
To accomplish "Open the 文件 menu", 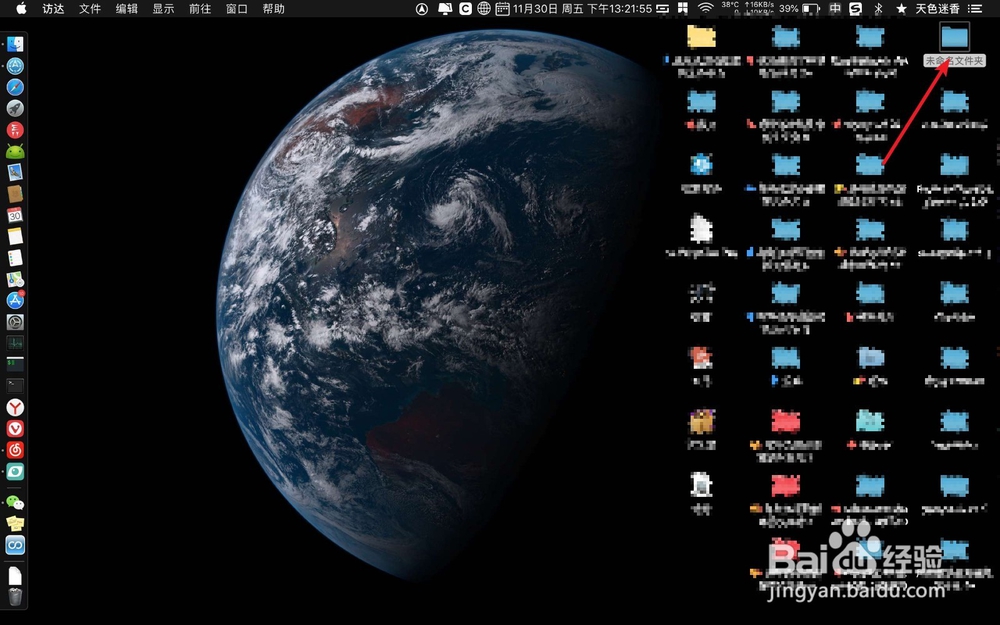I will (90, 8).
